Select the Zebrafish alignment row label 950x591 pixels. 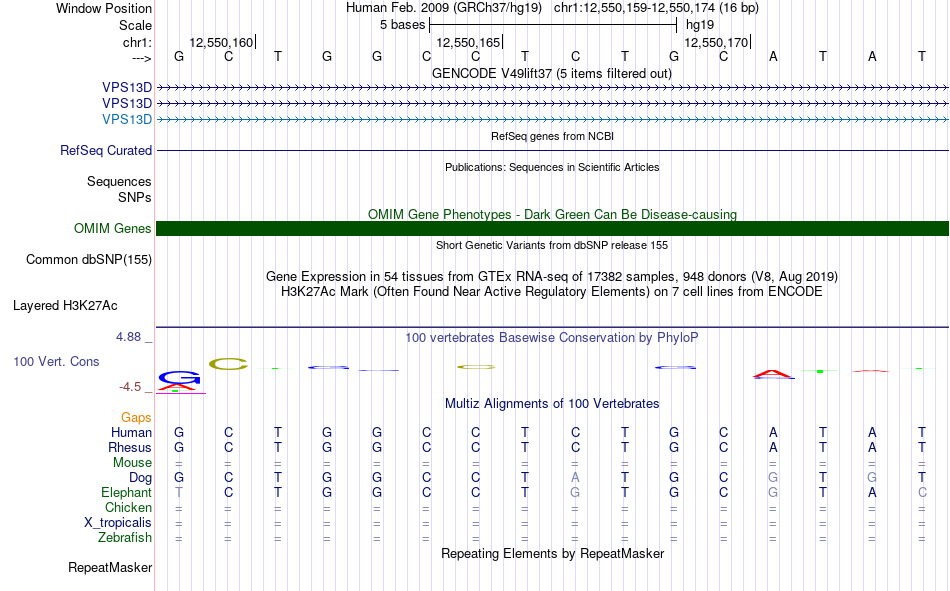click(x=125, y=538)
